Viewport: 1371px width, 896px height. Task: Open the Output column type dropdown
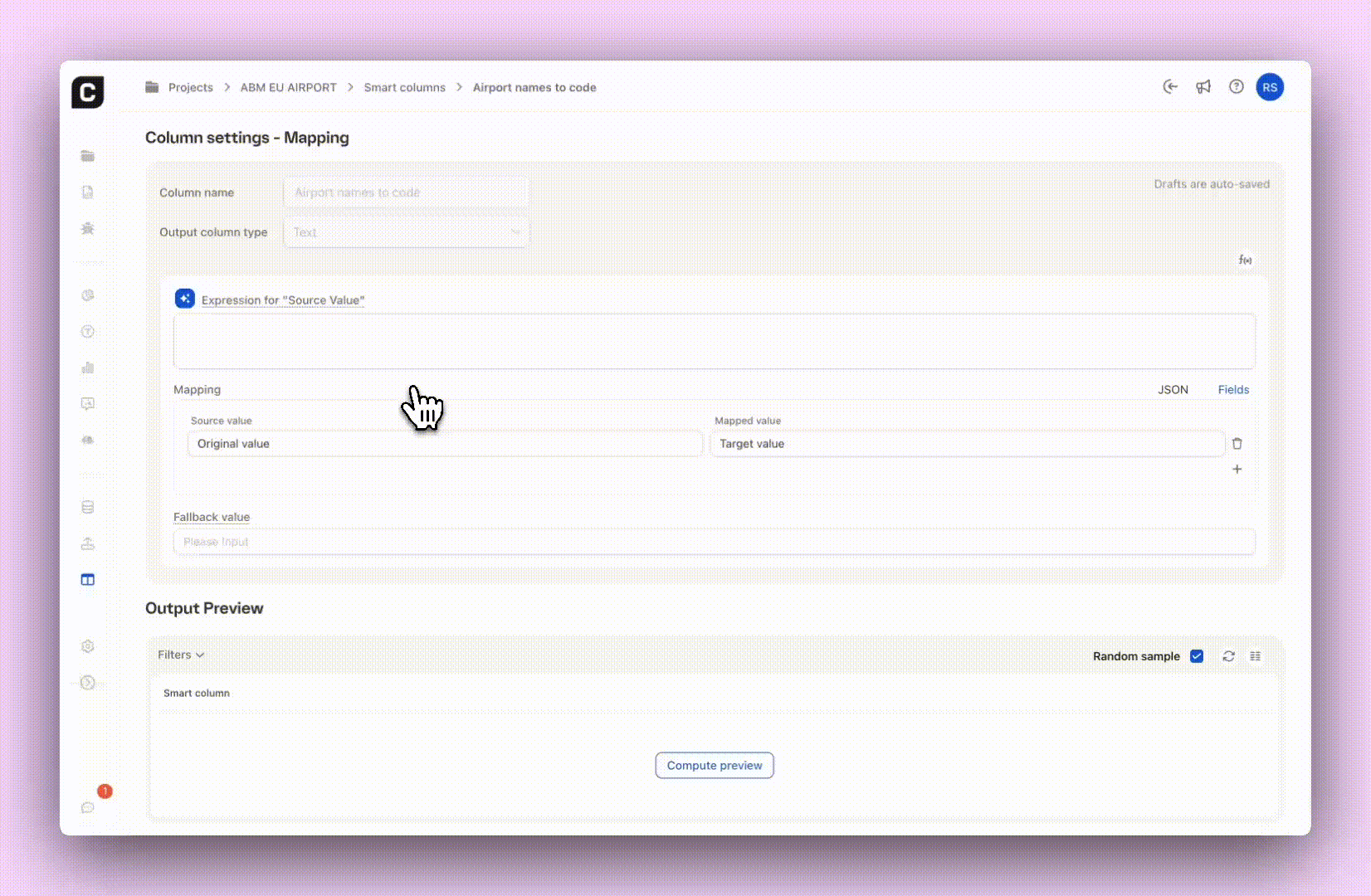(406, 232)
